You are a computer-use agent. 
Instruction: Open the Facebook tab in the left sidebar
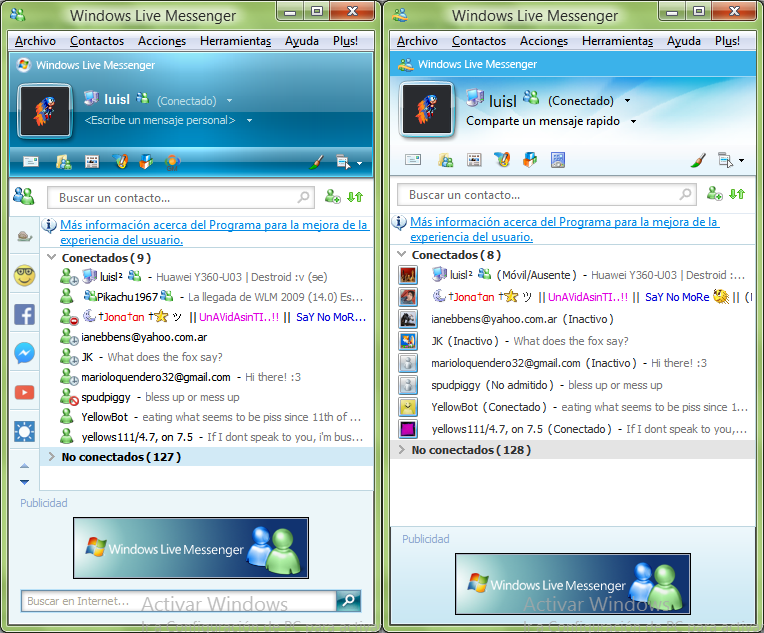tap(24, 315)
